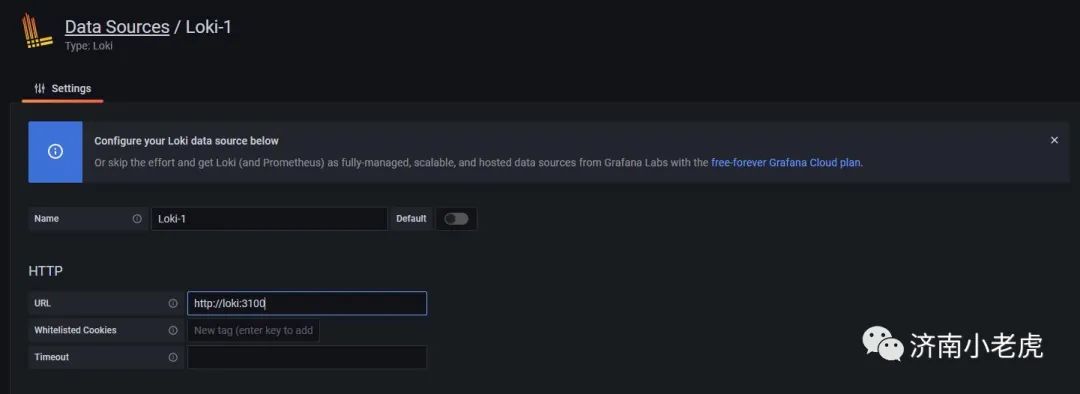This screenshot has height=394, width=1080.
Task: Click the URL field with http://loki:3100
Action: click(x=307, y=303)
